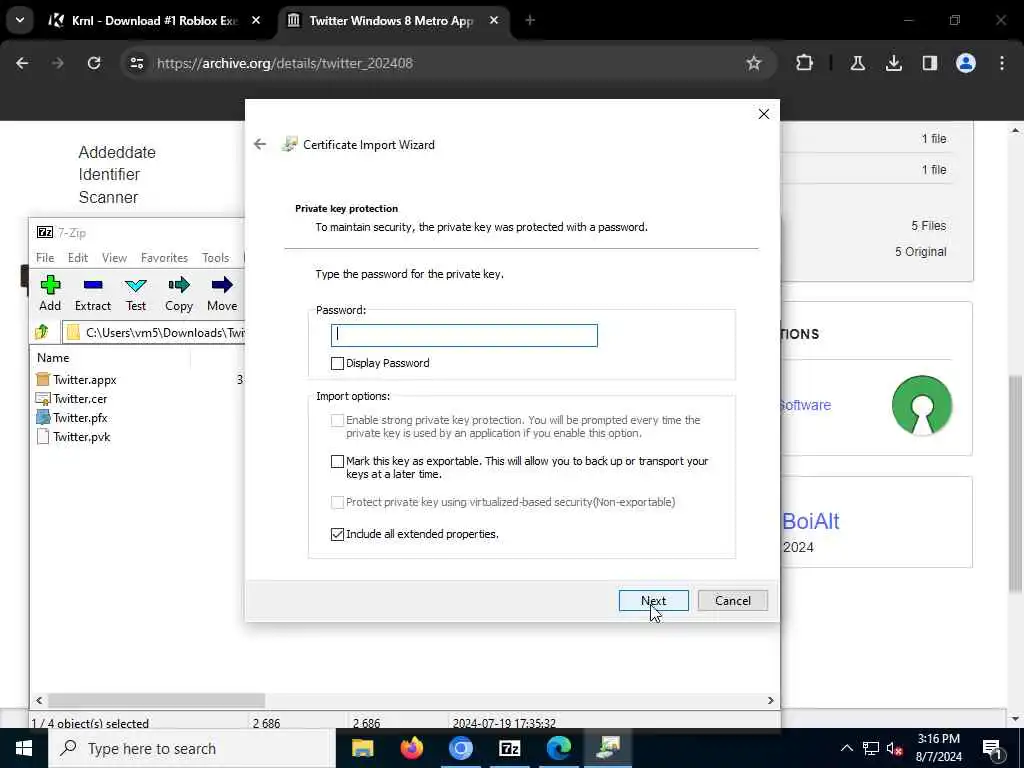Click the green open source collection thumbnail
1024x768 pixels.
(x=922, y=405)
